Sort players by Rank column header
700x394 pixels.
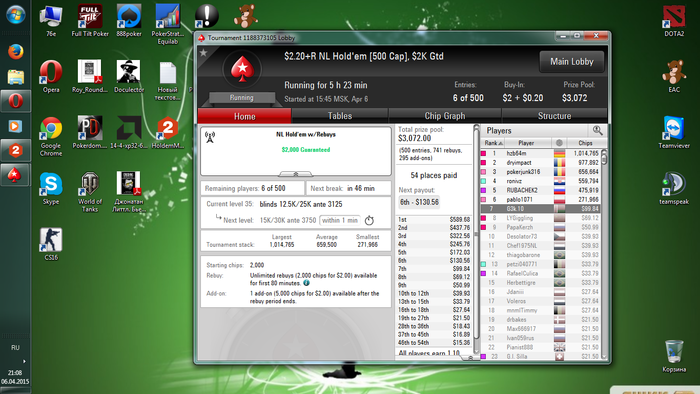493,143
